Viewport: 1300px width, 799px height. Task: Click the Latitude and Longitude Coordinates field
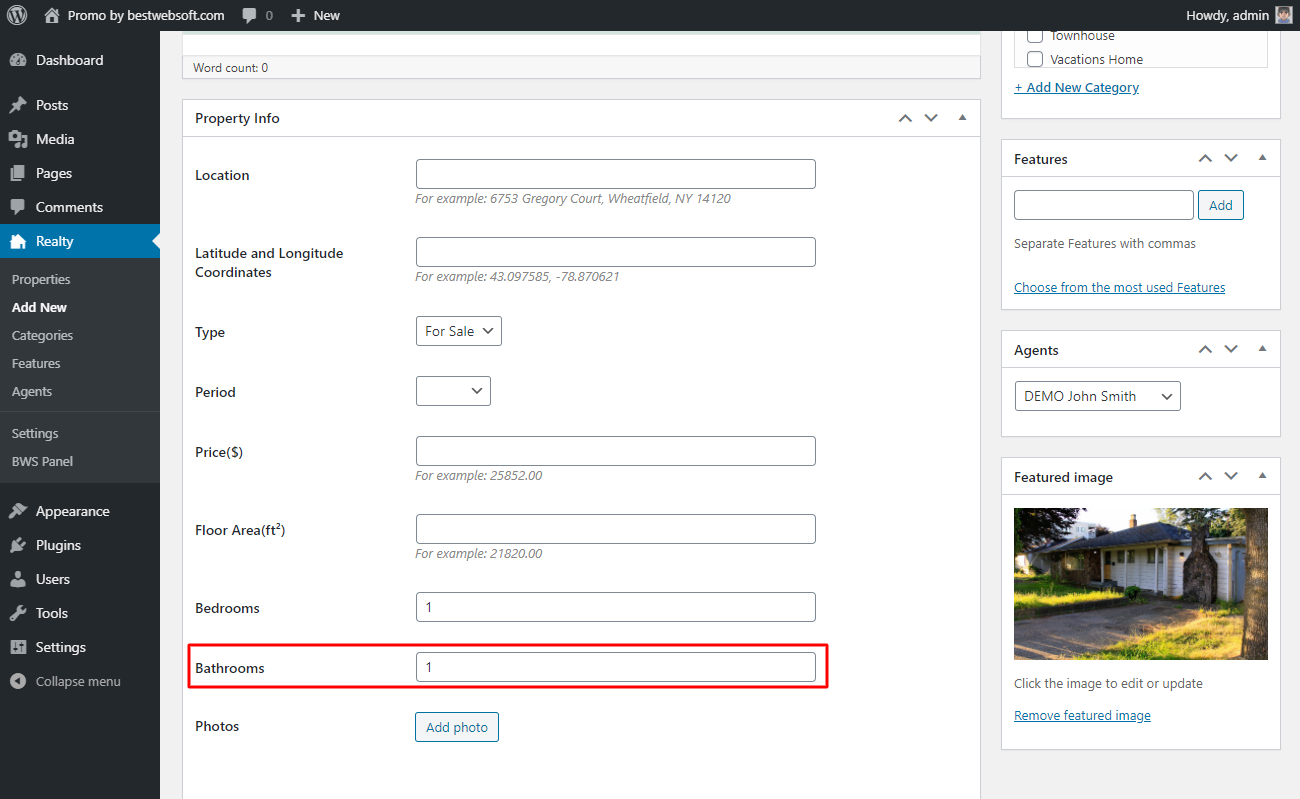point(615,252)
